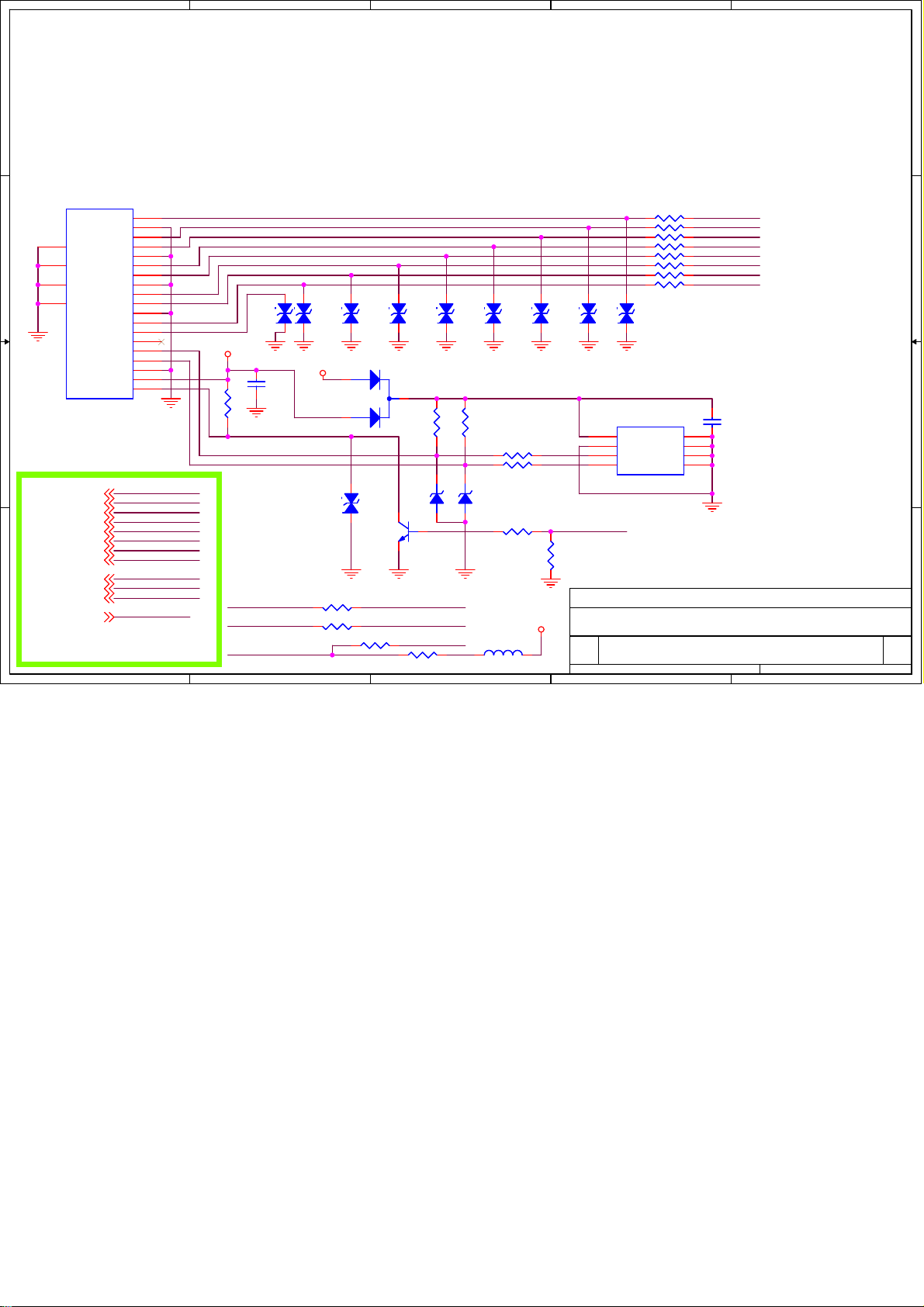Click the no-connect X mark on the connector pin
This screenshot has width=924, height=1307.
pos(161,341)
